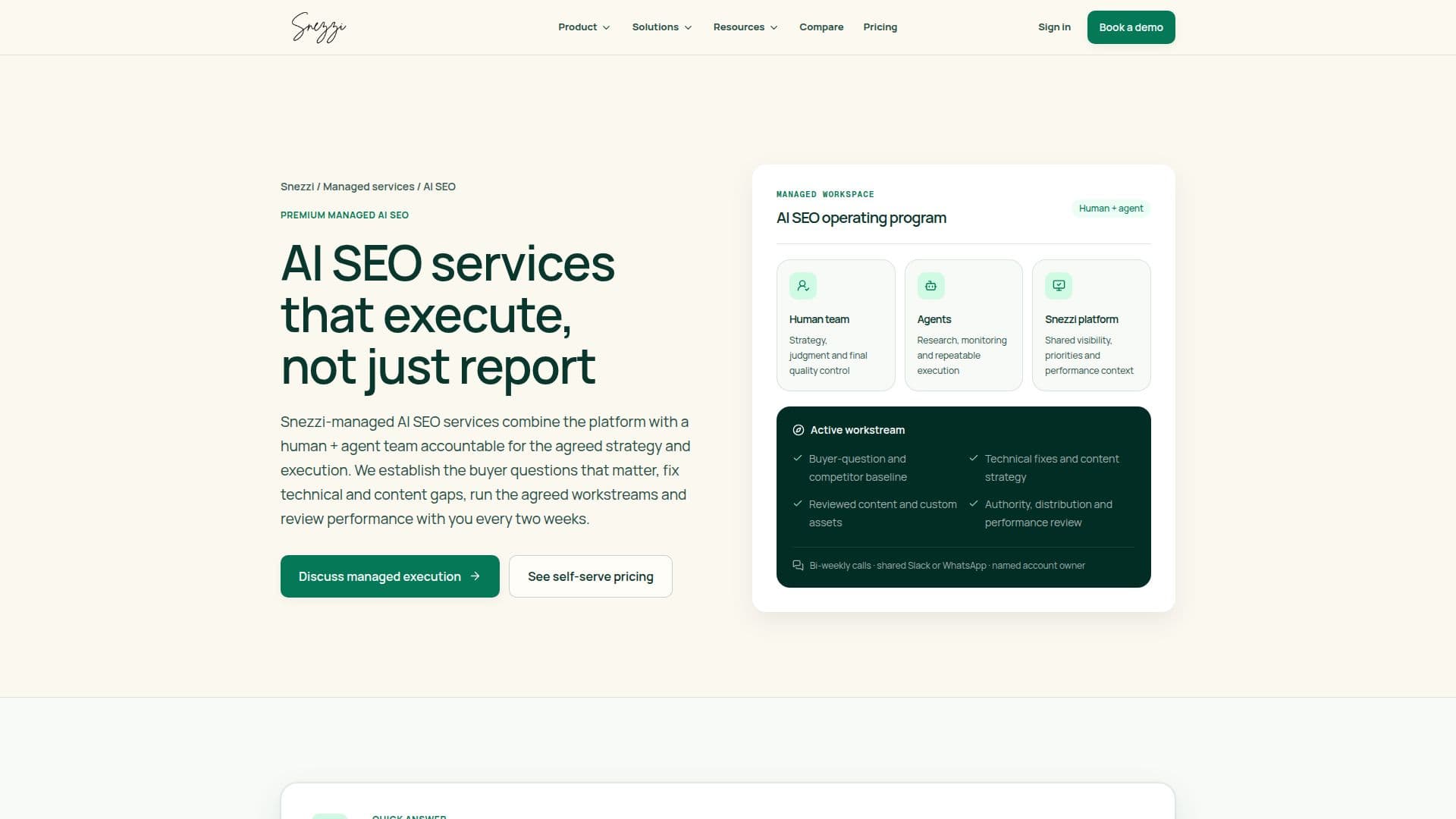This screenshot has height=819, width=1456.
Task: Click the Human team person icon
Action: (802, 286)
